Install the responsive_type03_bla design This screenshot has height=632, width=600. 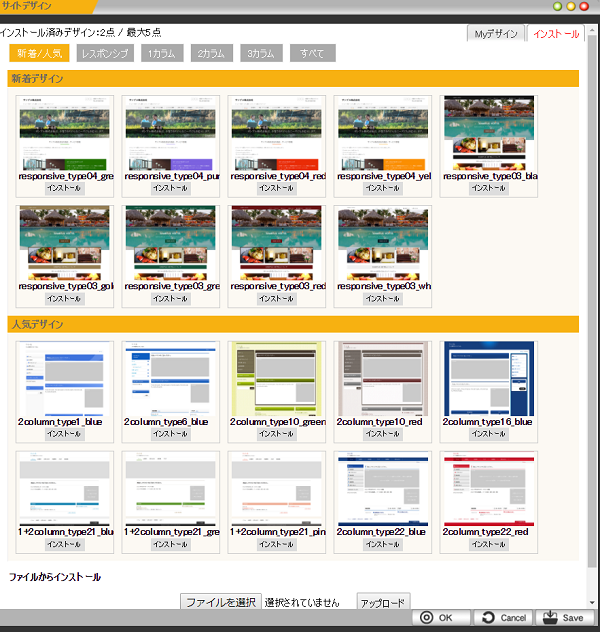tap(489, 188)
